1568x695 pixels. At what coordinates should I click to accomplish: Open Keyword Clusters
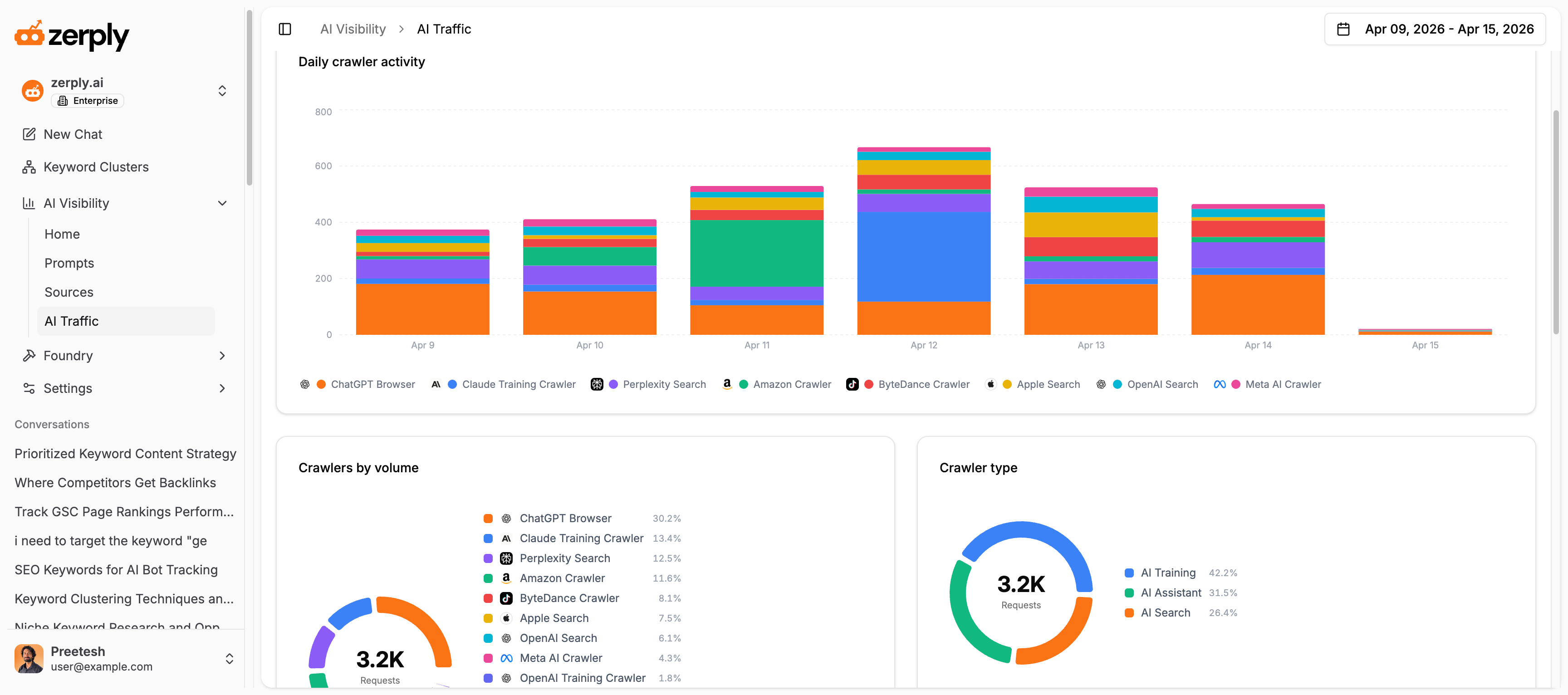(96, 167)
